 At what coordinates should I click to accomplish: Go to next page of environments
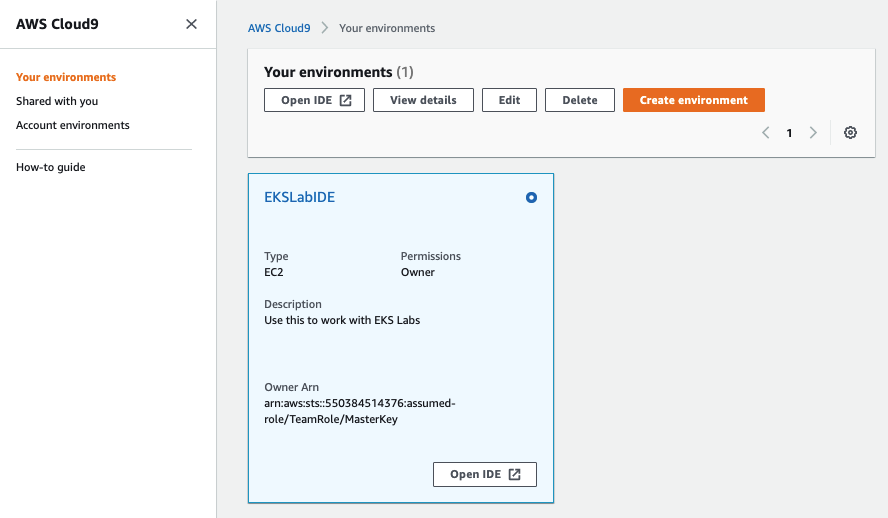813,132
